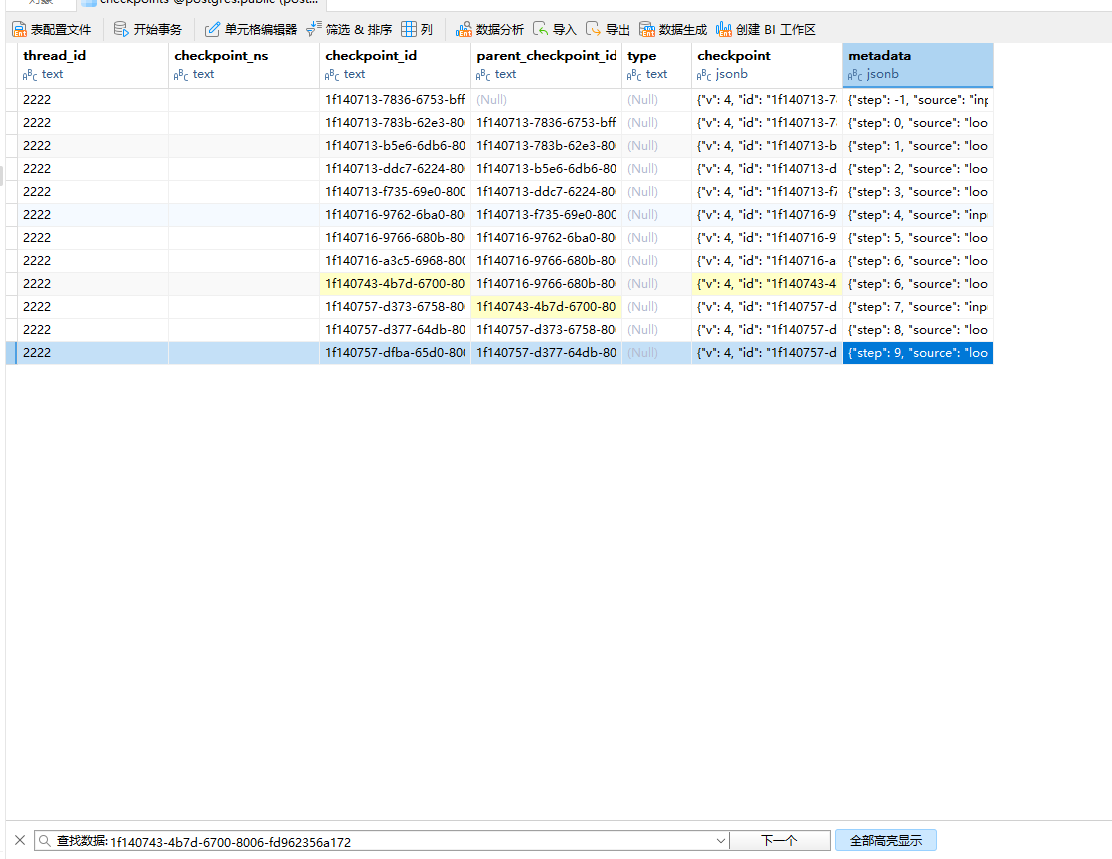
Task: Click highlight all (全部高亮显示) button
Action: coord(886,841)
